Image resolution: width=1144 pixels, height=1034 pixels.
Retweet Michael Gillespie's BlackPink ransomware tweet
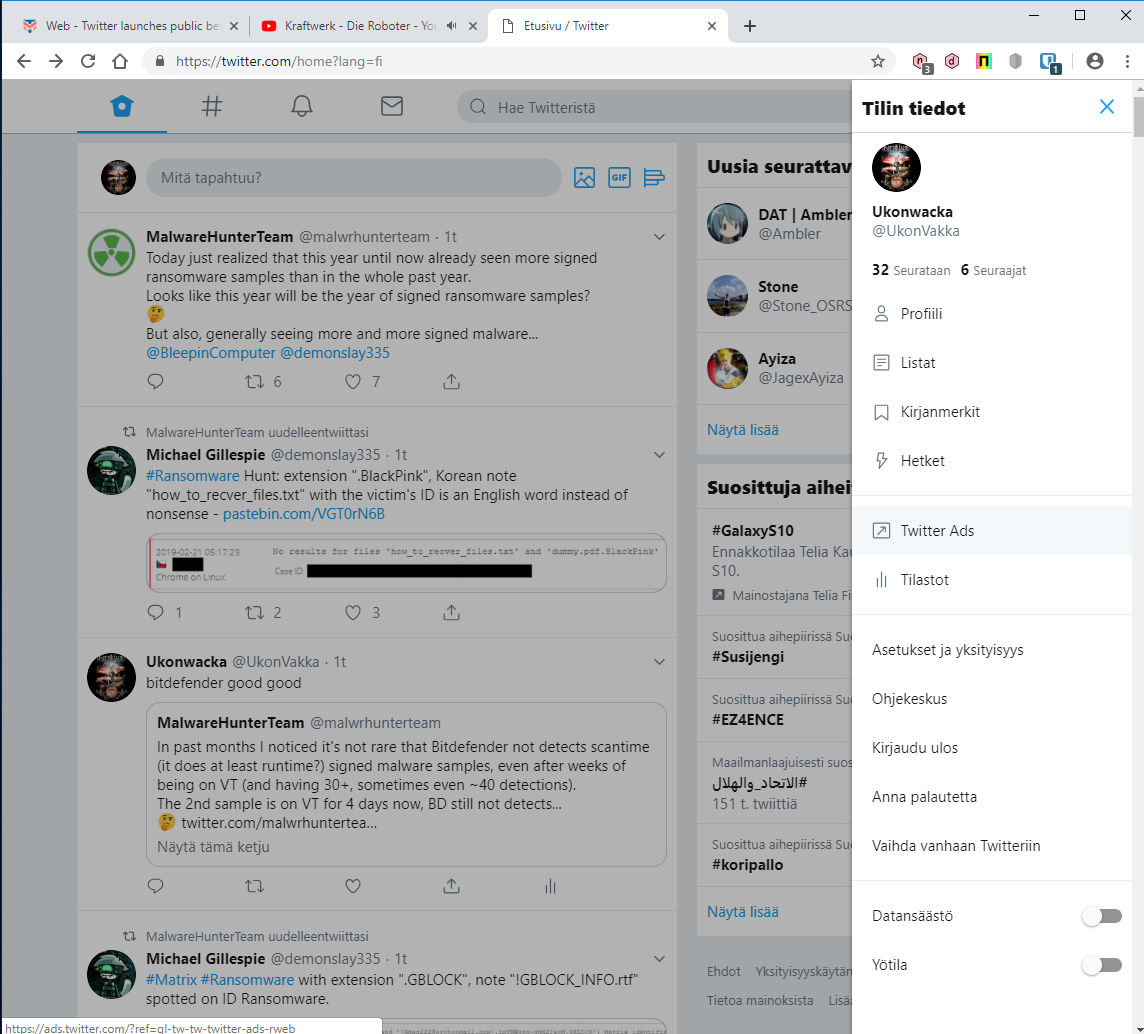(254, 612)
